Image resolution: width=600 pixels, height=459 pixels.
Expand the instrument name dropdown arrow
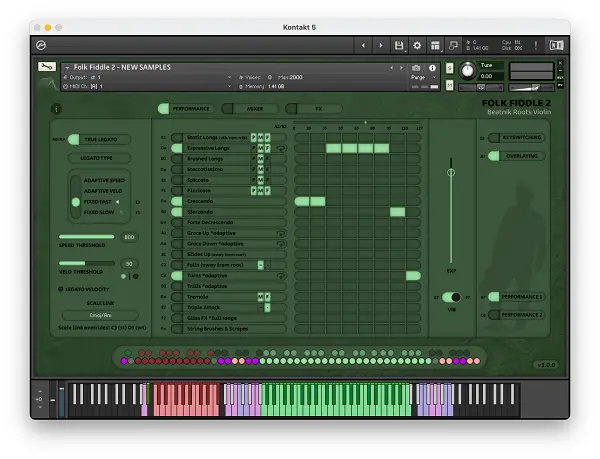click(x=67, y=67)
